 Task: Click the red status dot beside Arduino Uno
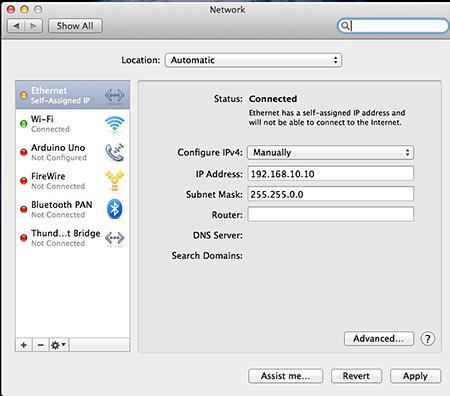coord(24,152)
